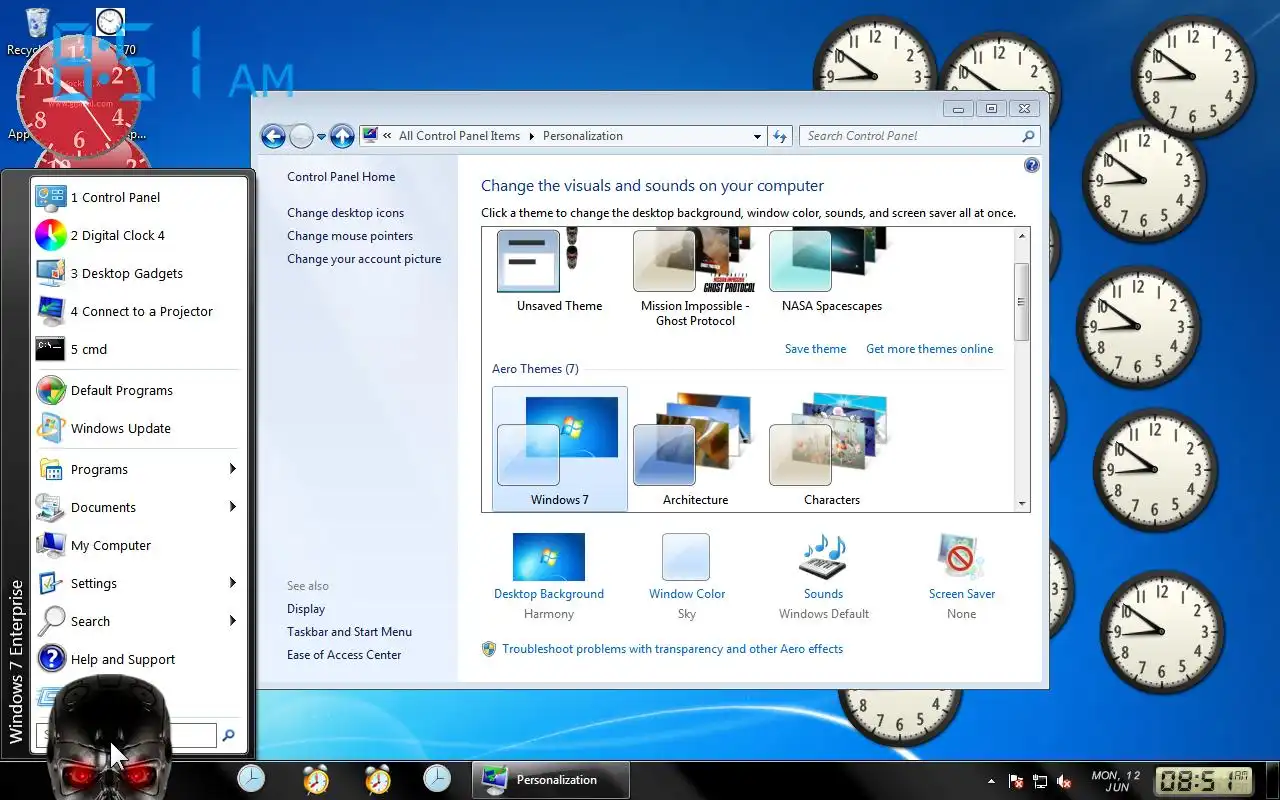This screenshot has width=1280, height=800.
Task: Open Help and Support
Action: click(140, 659)
